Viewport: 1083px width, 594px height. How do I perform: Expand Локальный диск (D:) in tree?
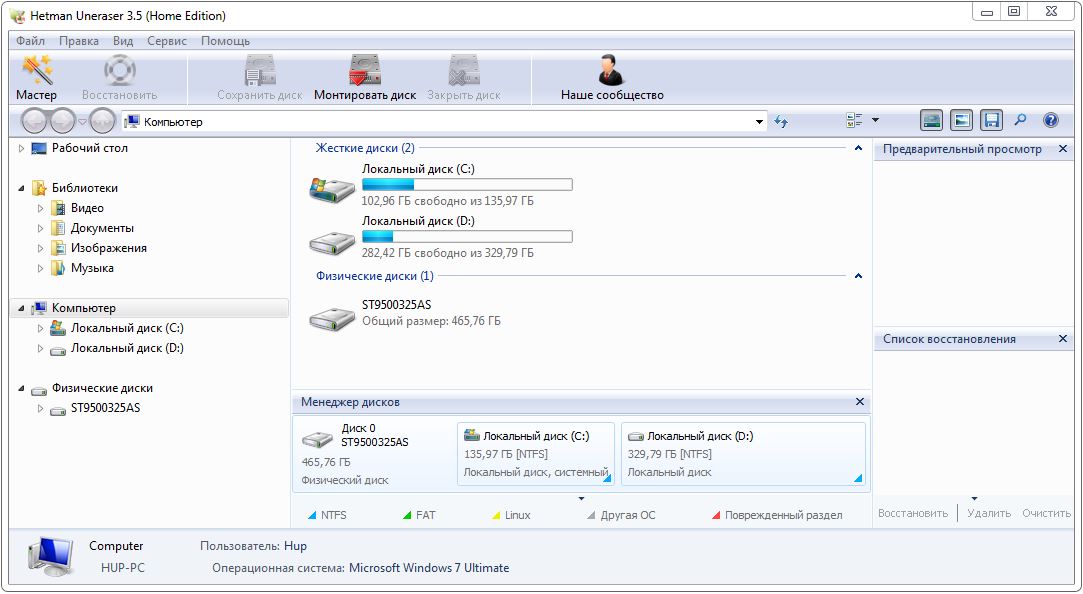click(40, 349)
